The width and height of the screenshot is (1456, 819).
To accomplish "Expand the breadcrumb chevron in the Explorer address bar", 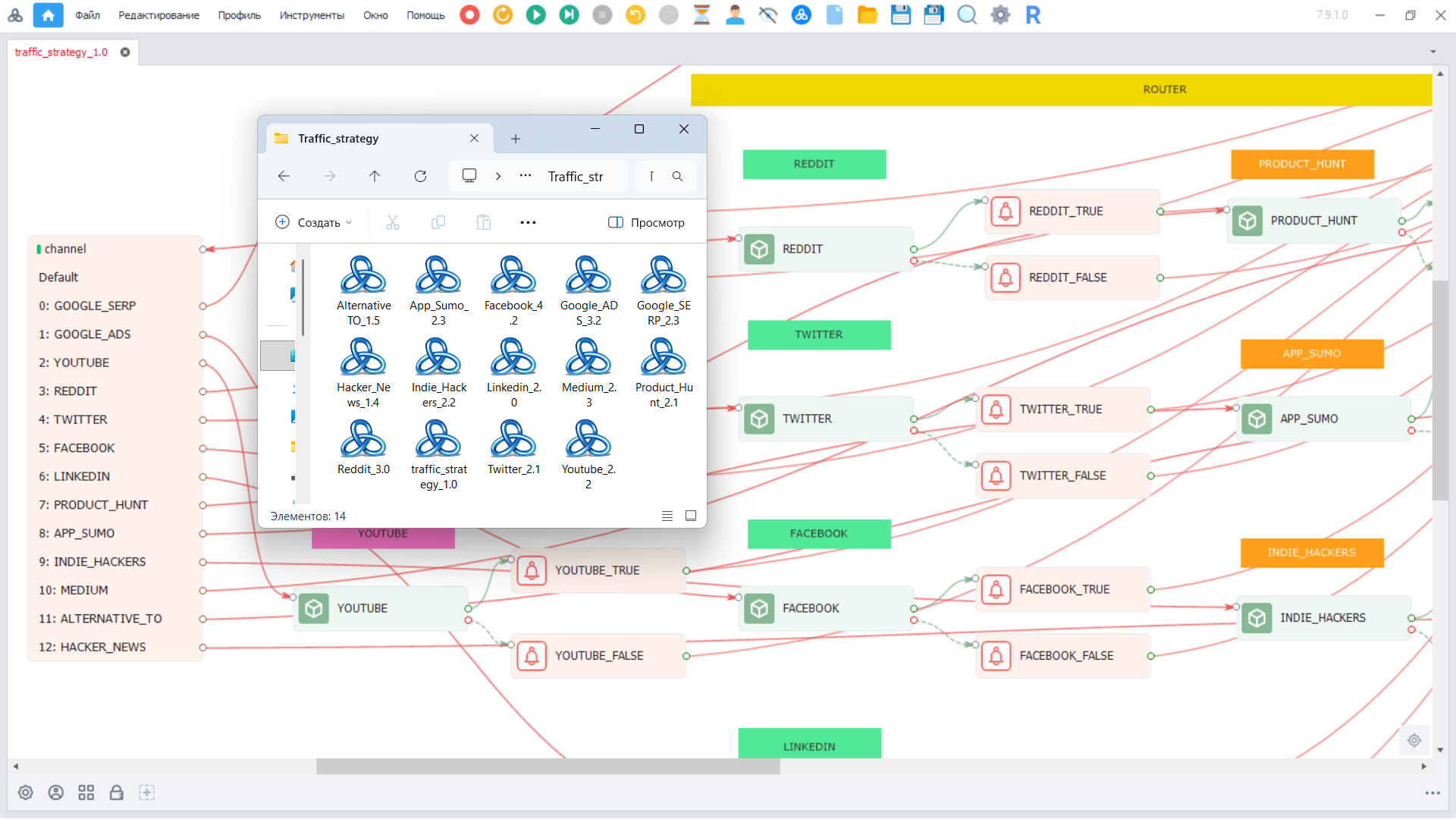I will 498,176.
